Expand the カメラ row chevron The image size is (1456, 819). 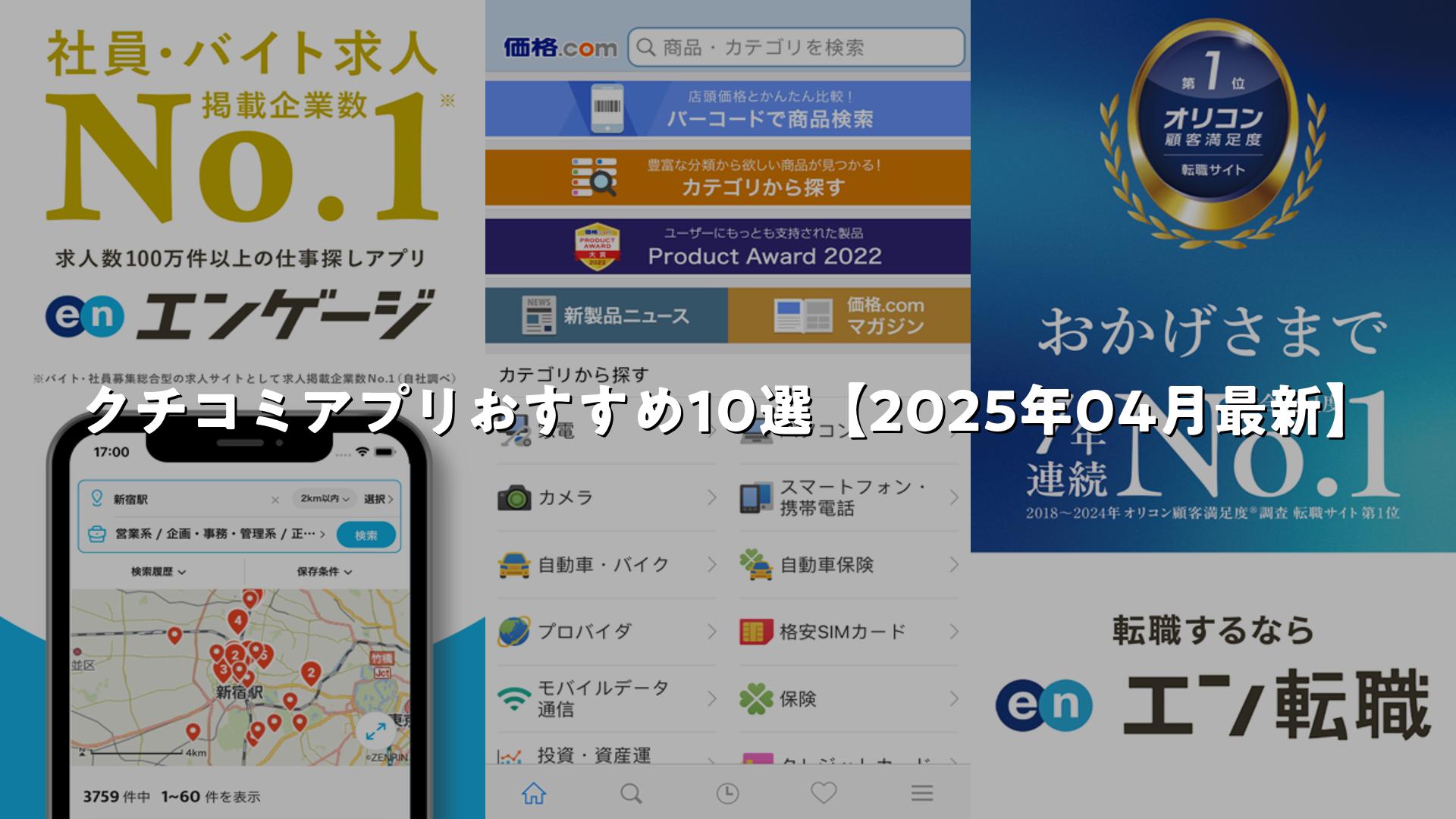coord(711,497)
